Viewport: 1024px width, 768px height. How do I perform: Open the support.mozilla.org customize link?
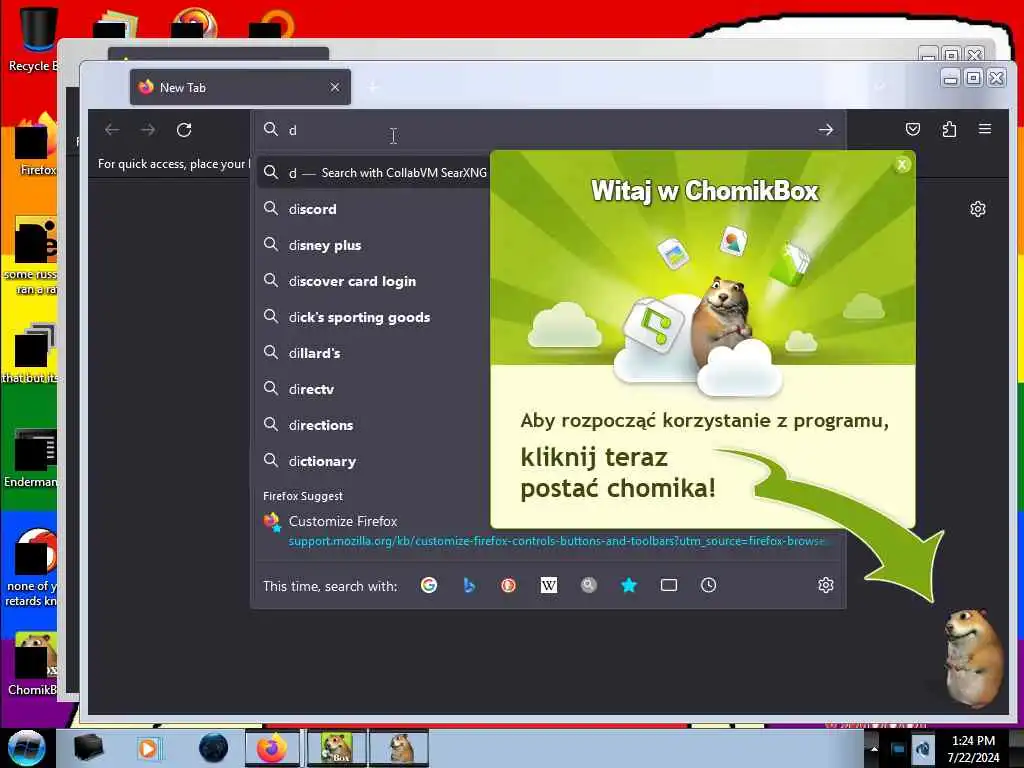coord(557,541)
